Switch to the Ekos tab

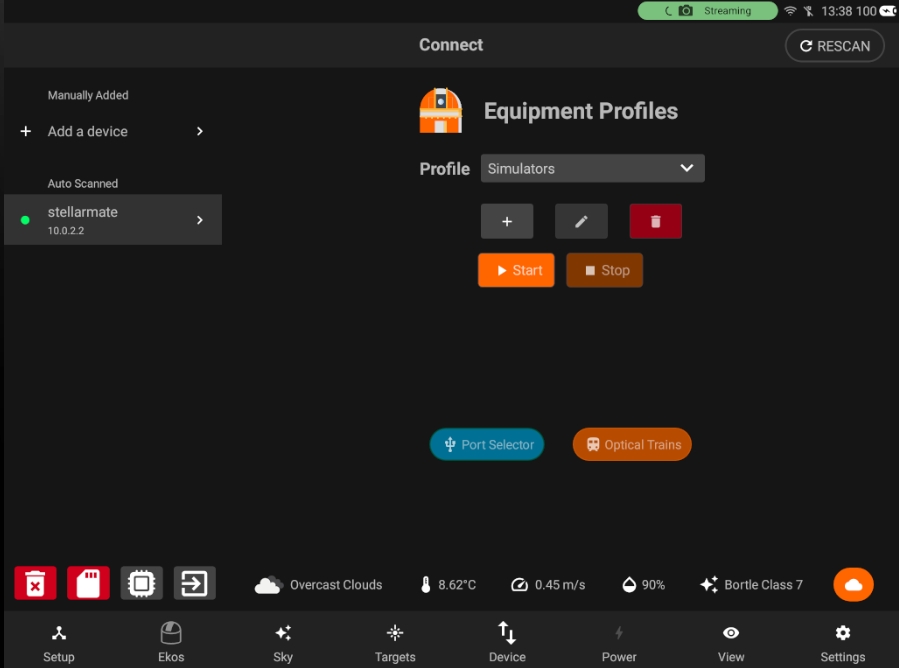[x=171, y=643]
